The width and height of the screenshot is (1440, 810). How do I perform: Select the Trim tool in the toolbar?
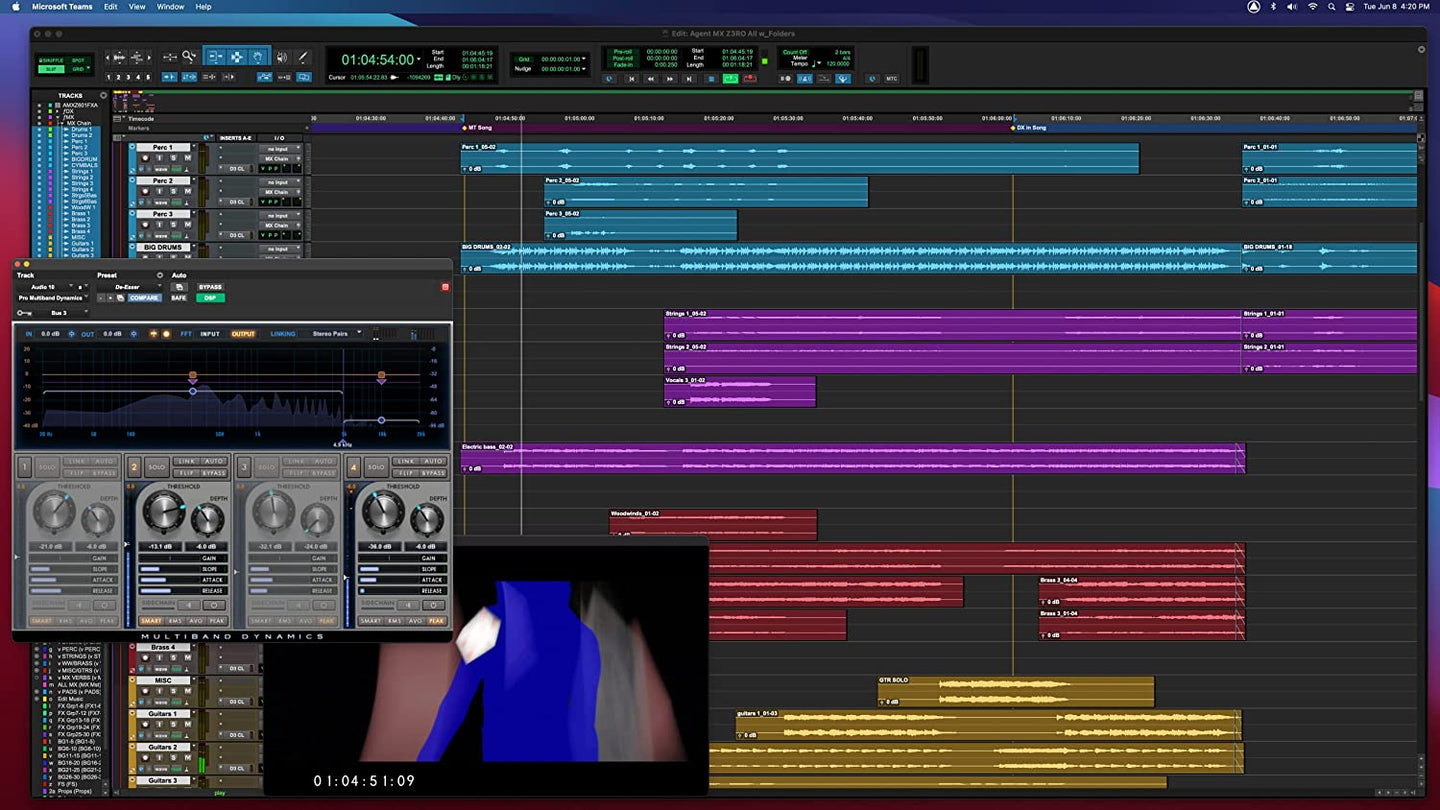pos(214,58)
